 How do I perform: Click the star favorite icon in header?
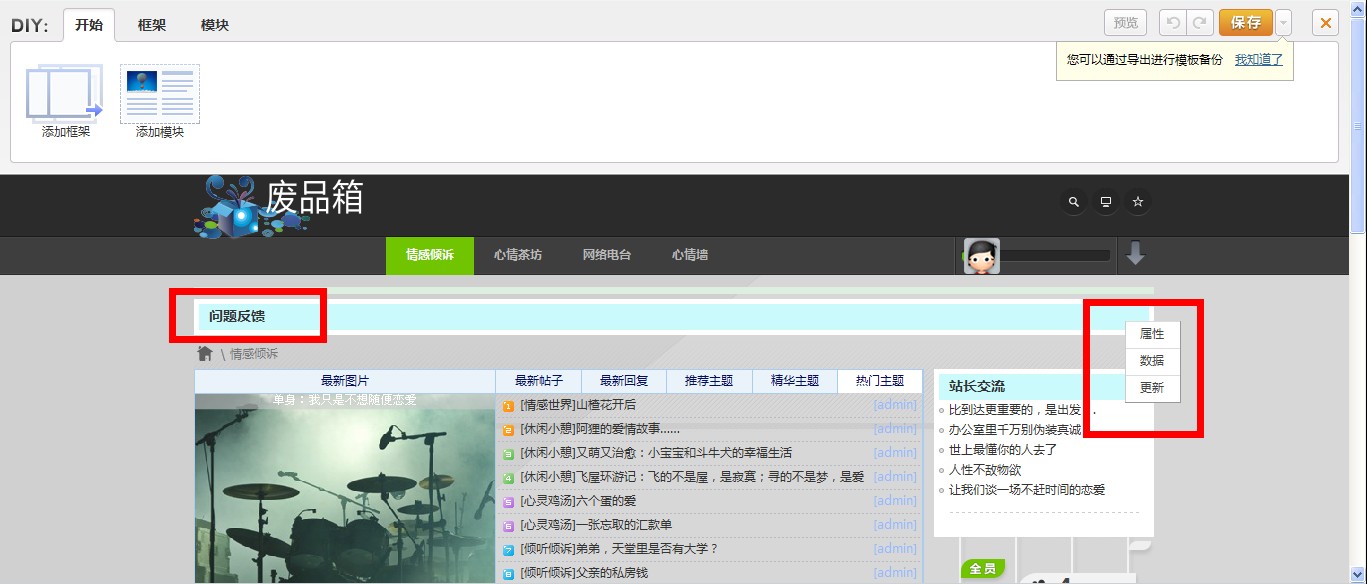point(1137,202)
